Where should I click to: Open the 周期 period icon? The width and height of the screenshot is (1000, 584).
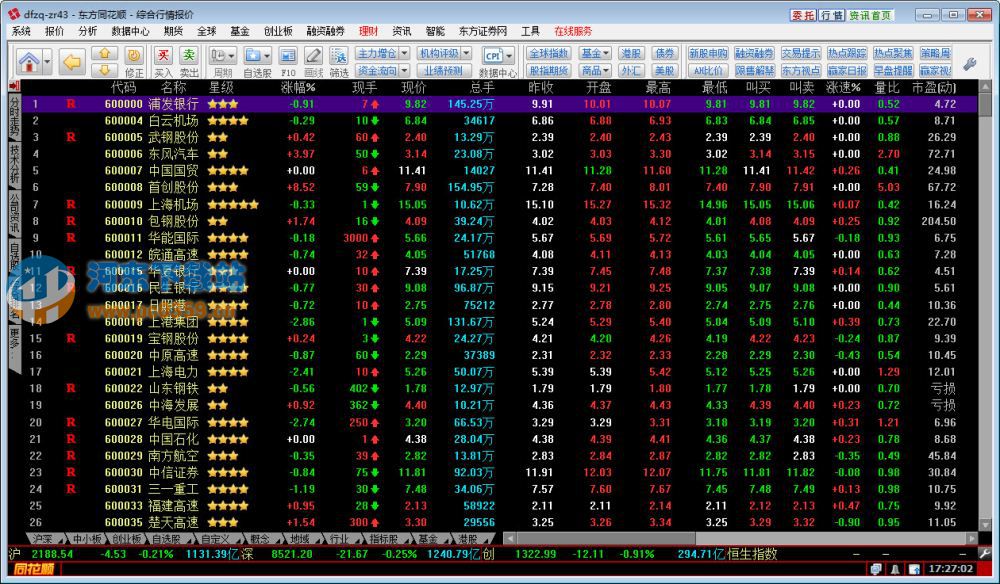click(218, 56)
